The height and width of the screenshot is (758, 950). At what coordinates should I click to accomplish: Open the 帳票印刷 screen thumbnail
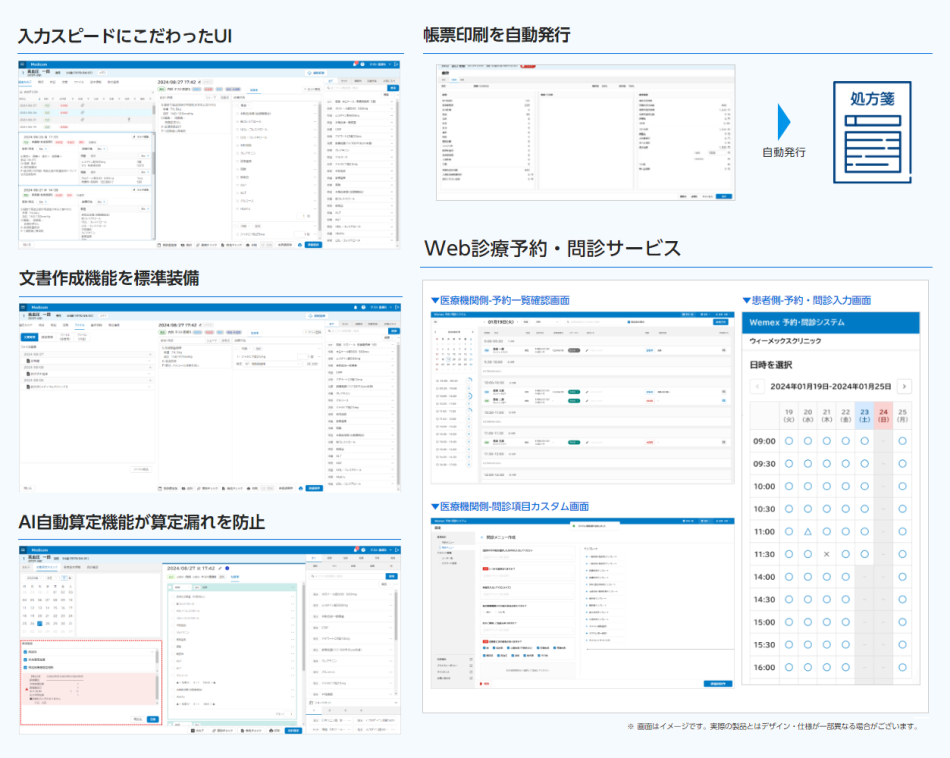point(587,131)
